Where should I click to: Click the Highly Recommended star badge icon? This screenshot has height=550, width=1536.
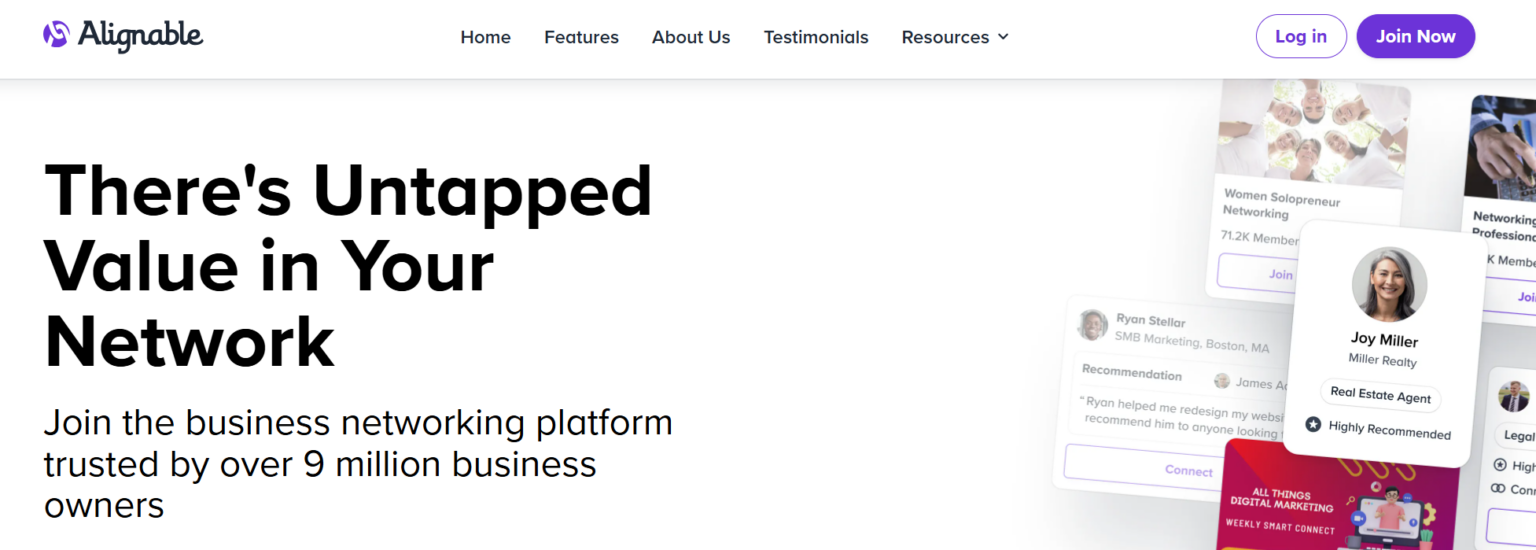coord(1313,425)
